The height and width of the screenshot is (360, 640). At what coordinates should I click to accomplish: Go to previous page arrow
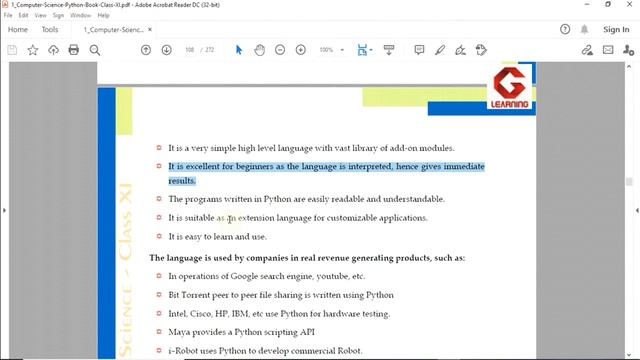point(146,50)
